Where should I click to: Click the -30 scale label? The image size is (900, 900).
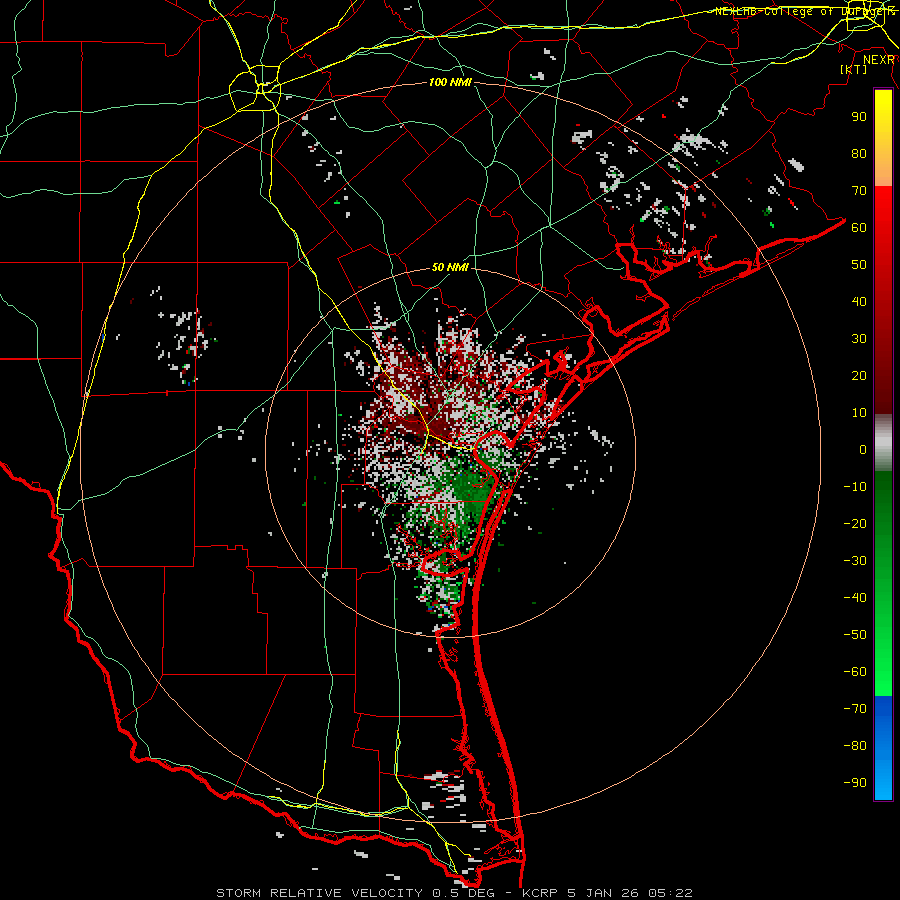tap(855, 561)
